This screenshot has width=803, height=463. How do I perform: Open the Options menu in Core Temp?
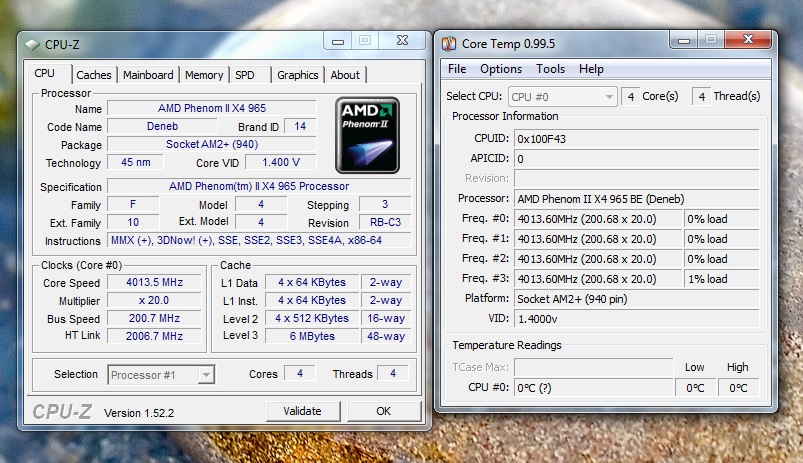pos(501,69)
